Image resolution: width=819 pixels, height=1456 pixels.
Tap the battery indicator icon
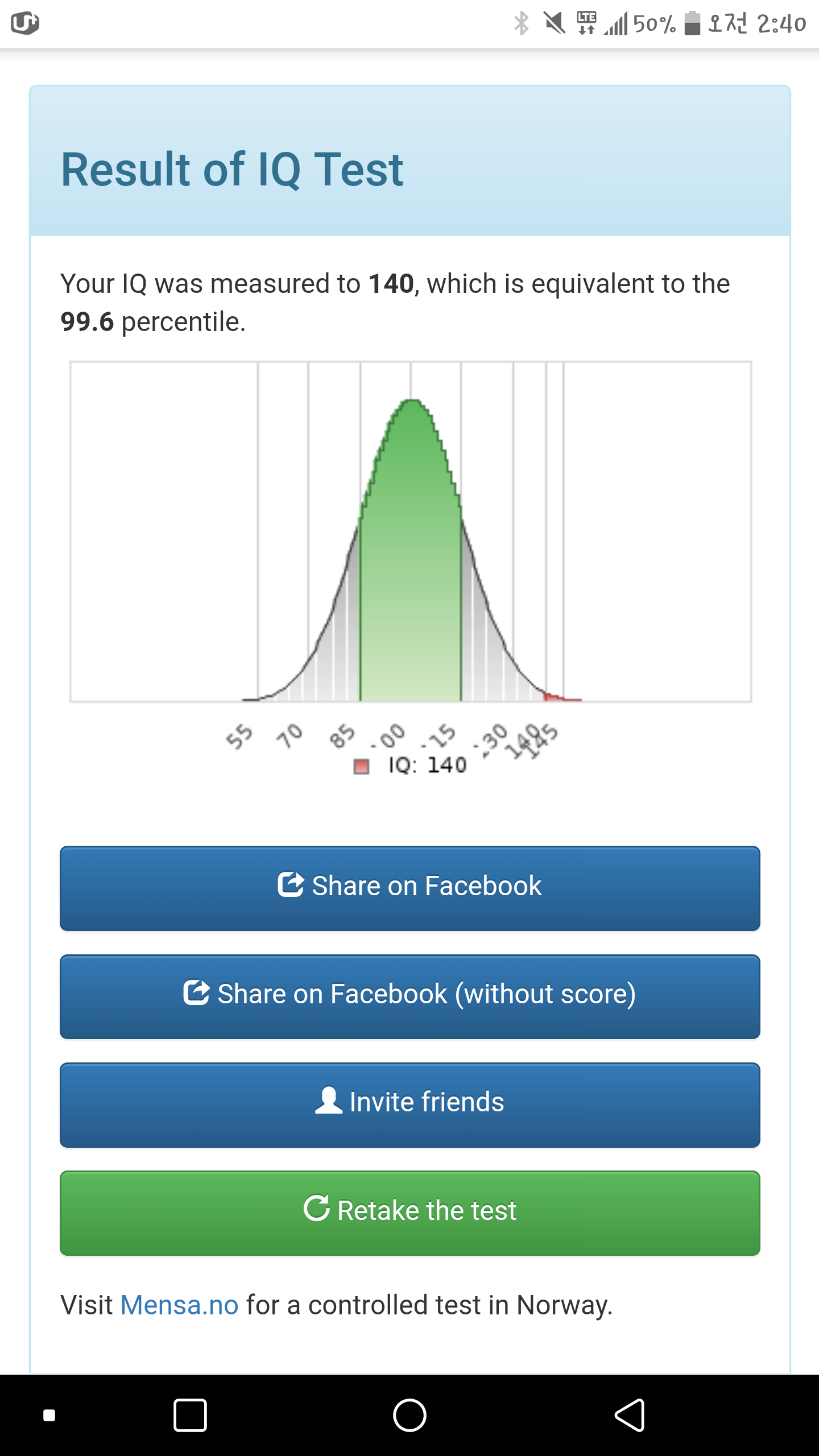pos(692,23)
